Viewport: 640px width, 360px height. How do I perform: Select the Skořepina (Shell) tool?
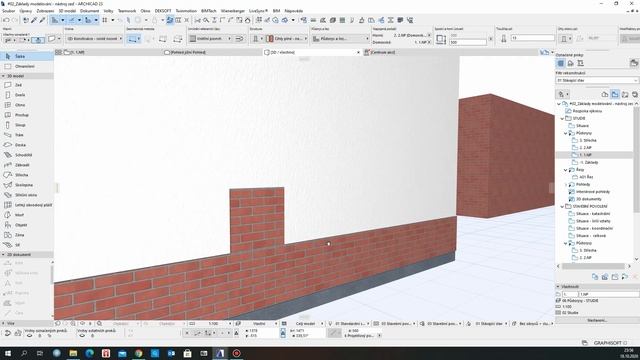[27, 185]
